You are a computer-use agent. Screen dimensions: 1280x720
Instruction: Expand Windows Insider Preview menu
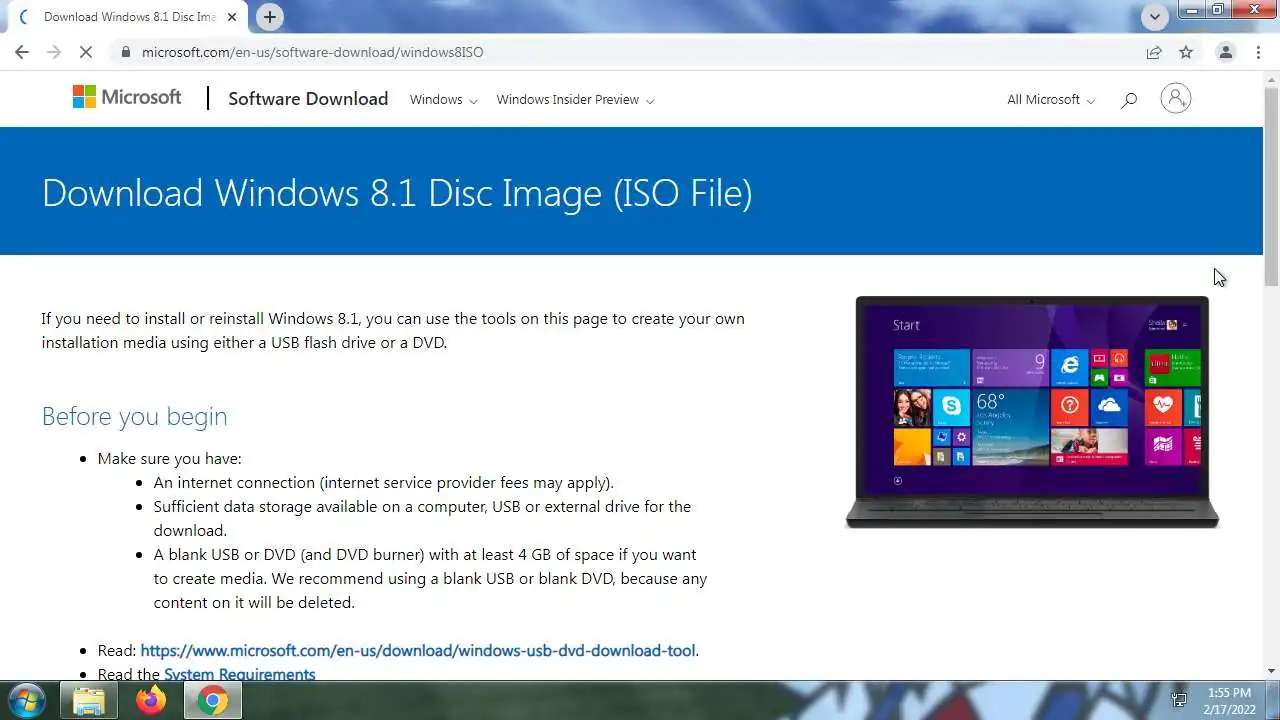[x=575, y=99]
